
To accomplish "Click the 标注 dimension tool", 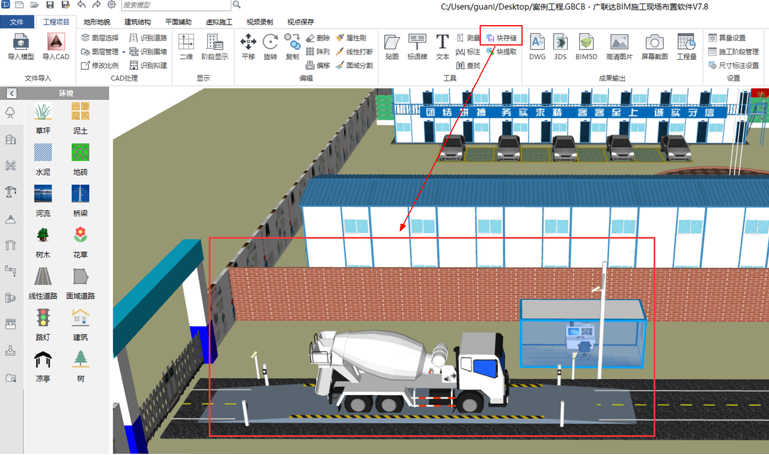I will click(468, 51).
